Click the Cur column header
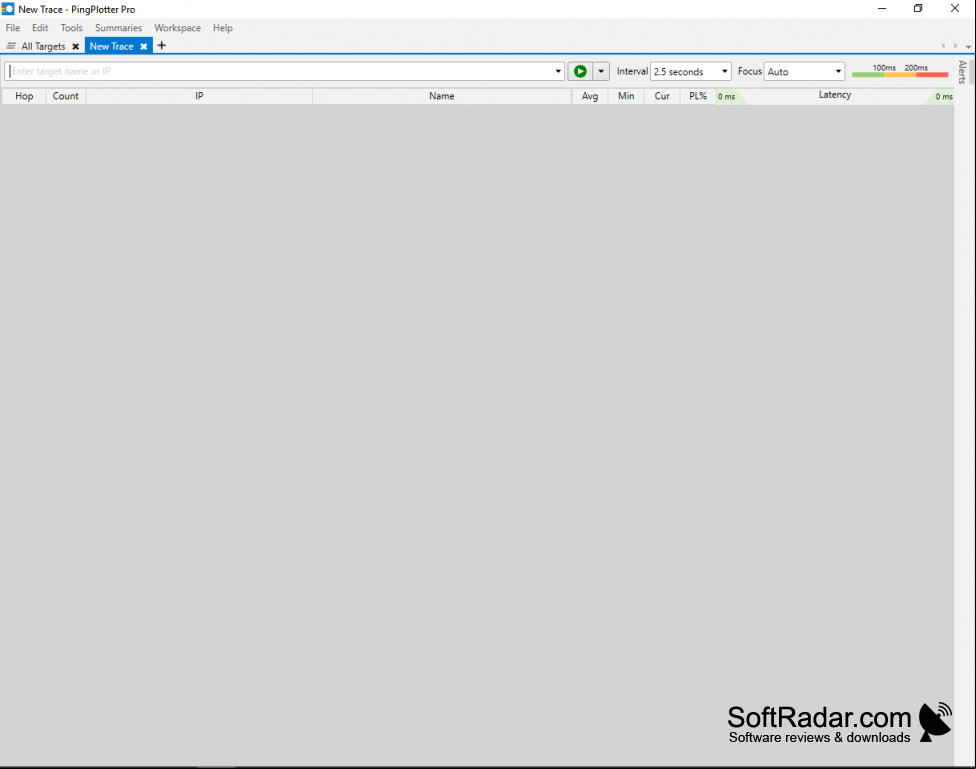The height and width of the screenshot is (769, 976). [662, 96]
